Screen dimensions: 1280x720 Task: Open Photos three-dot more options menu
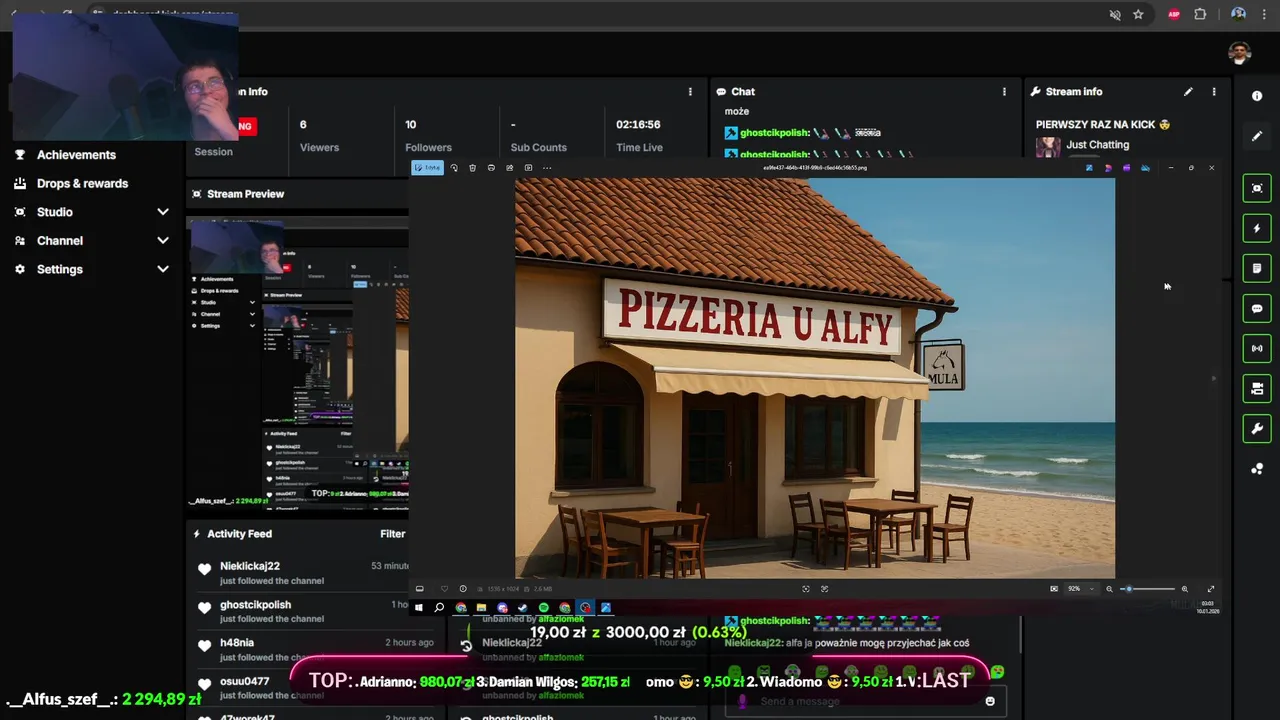click(547, 168)
